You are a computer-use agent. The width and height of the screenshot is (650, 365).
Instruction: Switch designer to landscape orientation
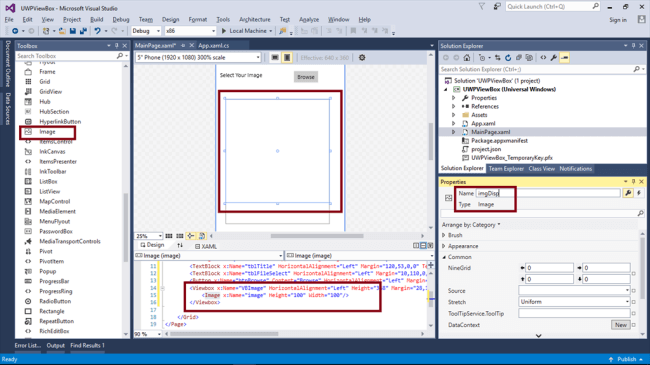coord(275,58)
